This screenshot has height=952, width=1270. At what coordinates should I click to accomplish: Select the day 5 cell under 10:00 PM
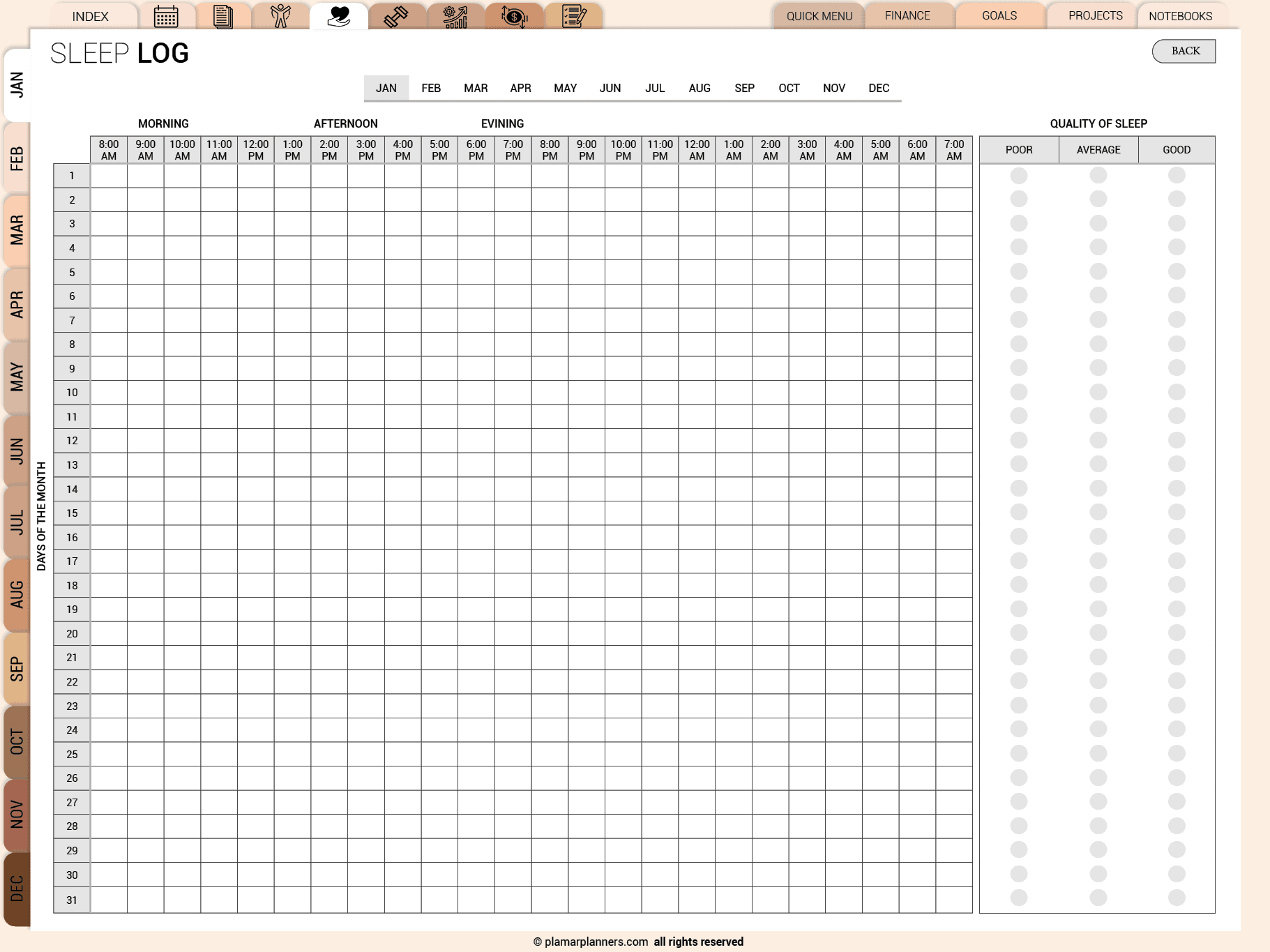click(623, 272)
